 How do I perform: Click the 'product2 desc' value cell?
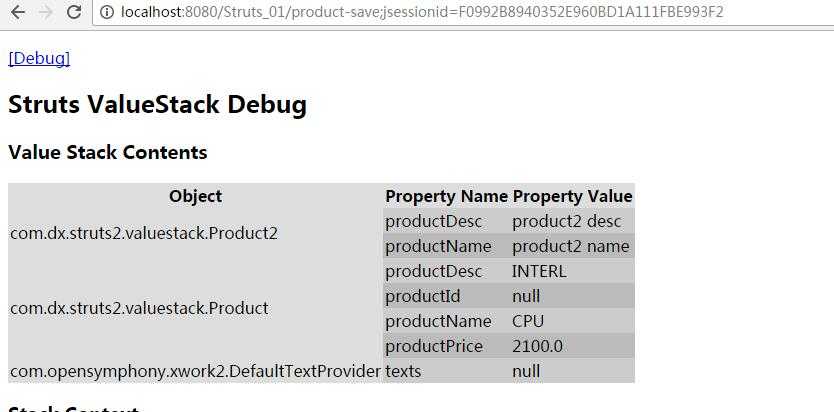point(572,221)
